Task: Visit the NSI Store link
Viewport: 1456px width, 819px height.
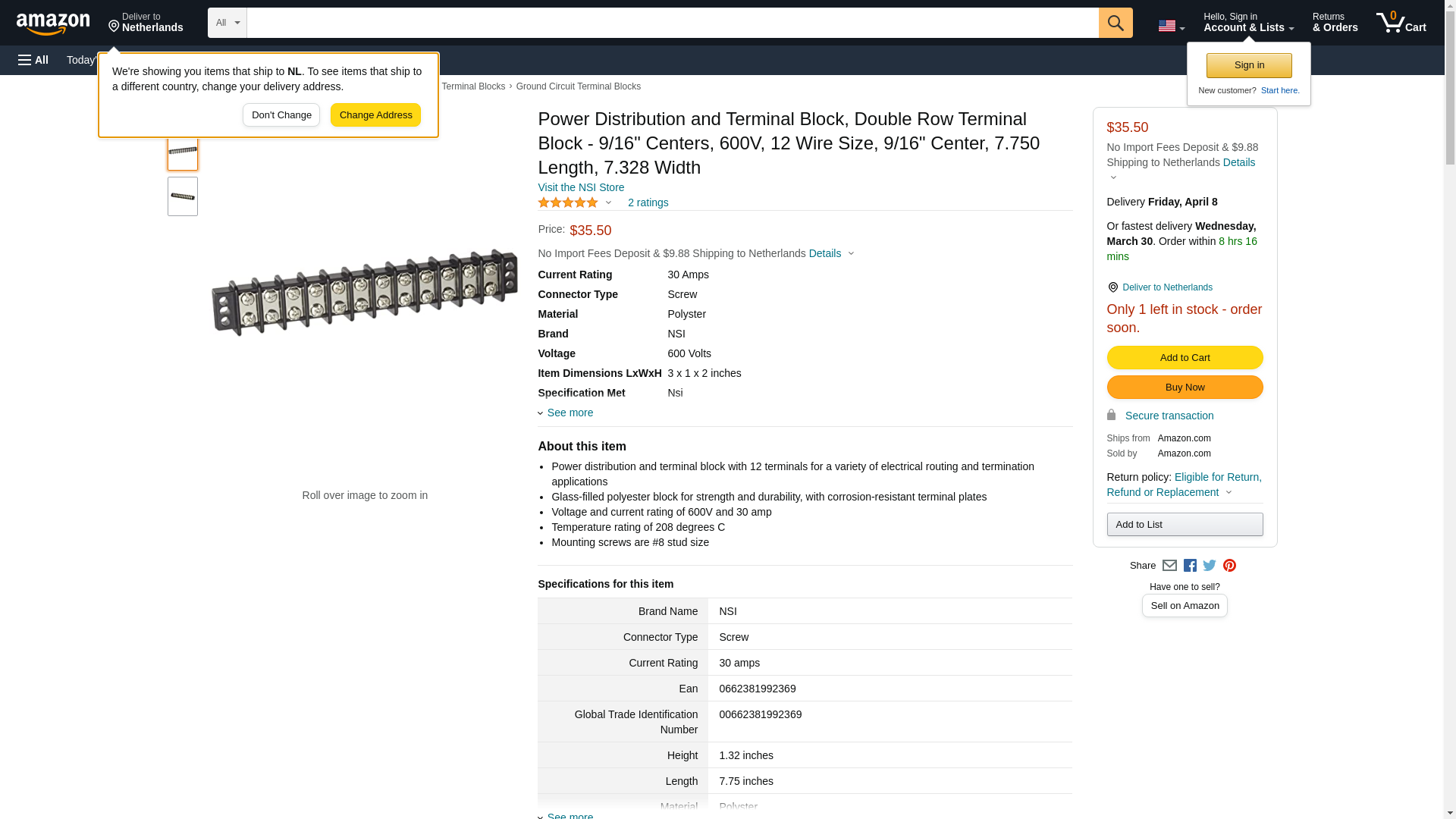Action: coord(581,187)
